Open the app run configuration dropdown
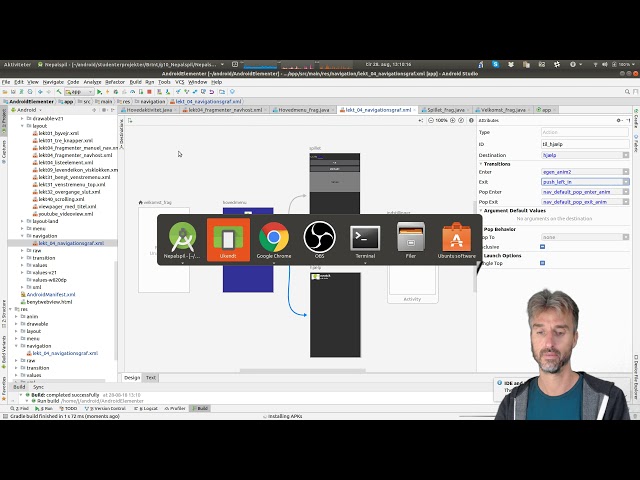Image resolution: width=640 pixels, height=480 pixels. (x=79, y=92)
